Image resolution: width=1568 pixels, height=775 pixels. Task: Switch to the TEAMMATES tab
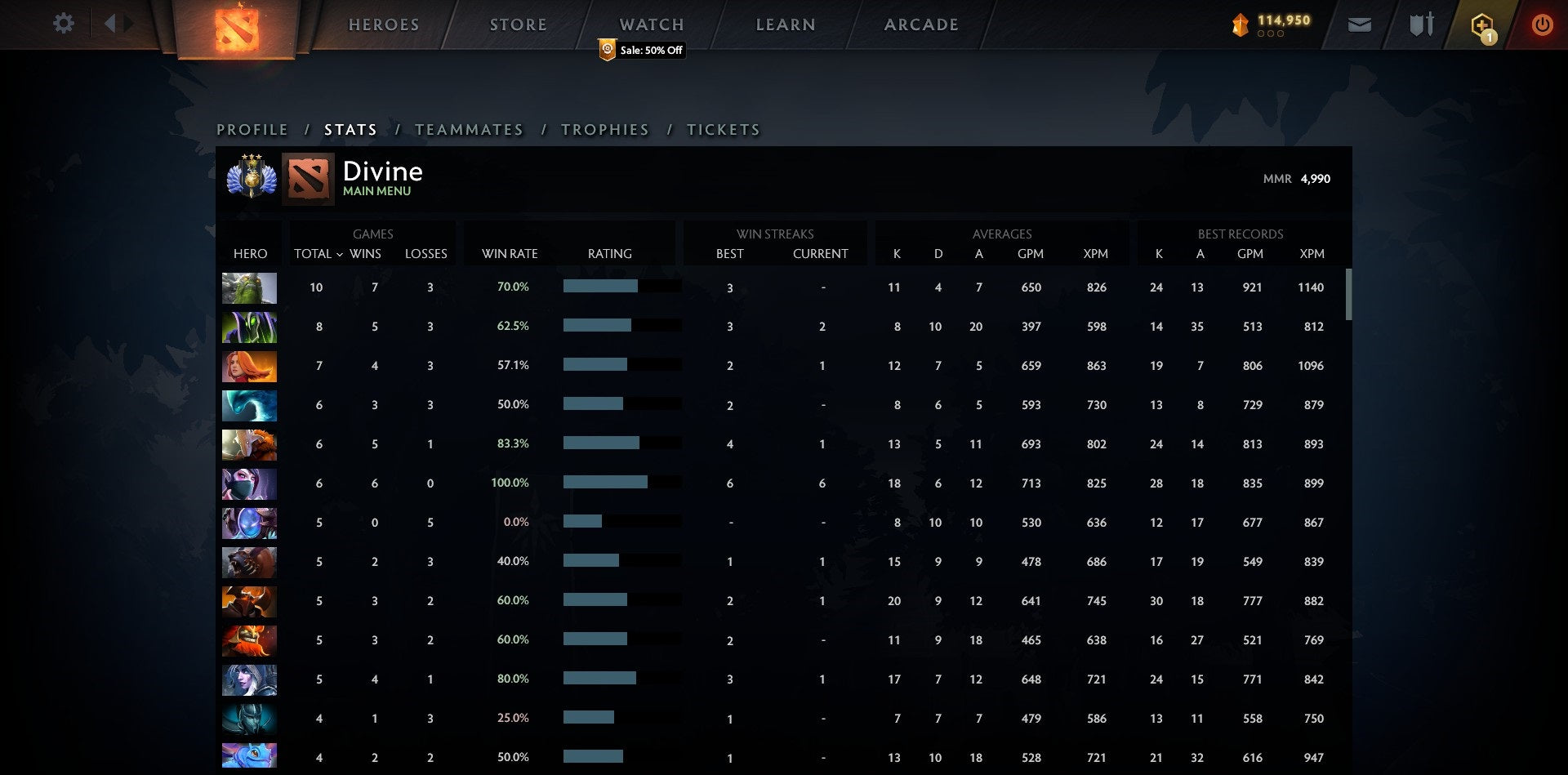[x=470, y=129]
